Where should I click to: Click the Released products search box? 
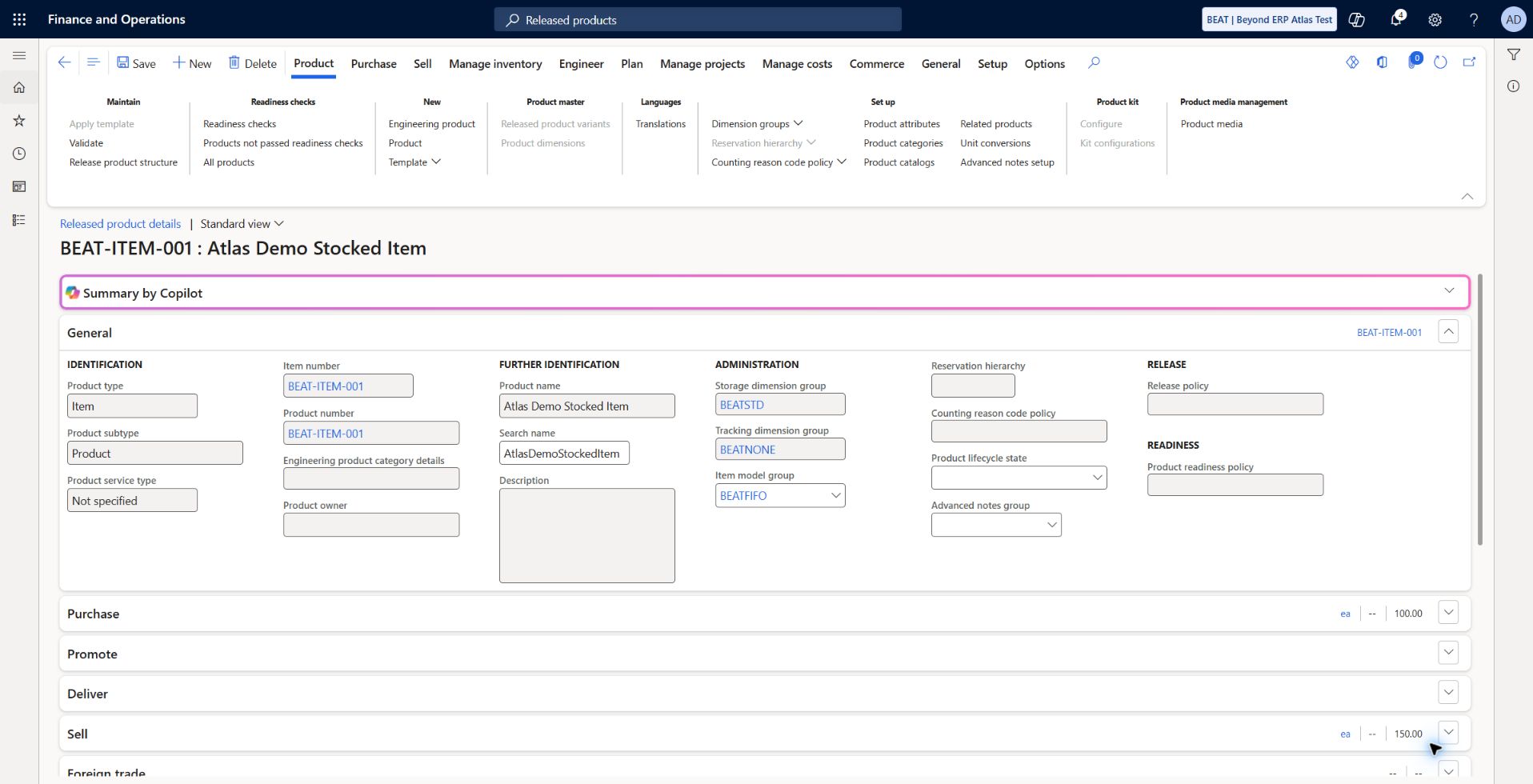tap(698, 20)
